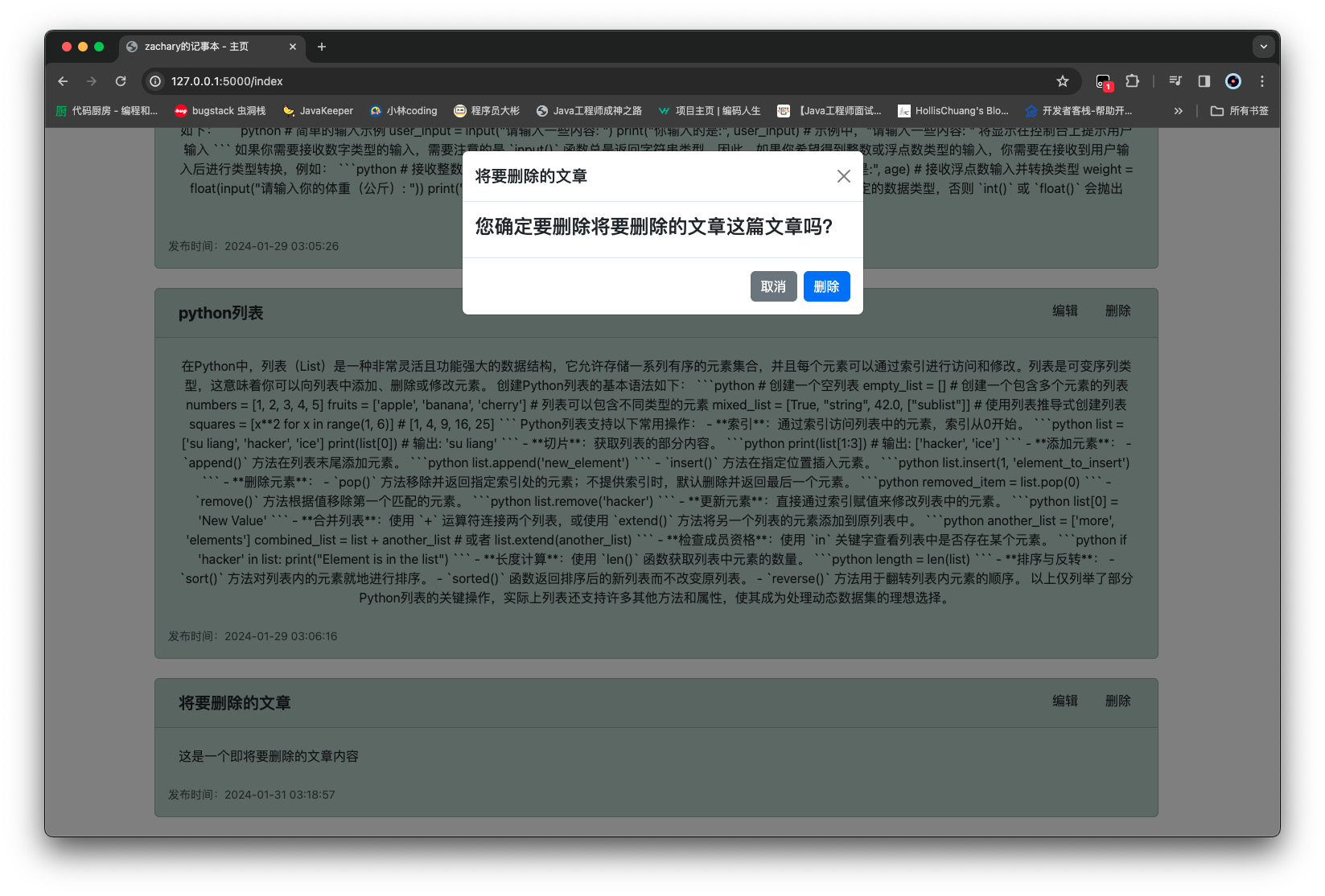The width and height of the screenshot is (1325, 896).
Task: Go back to the previous page
Action: click(63, 81)
